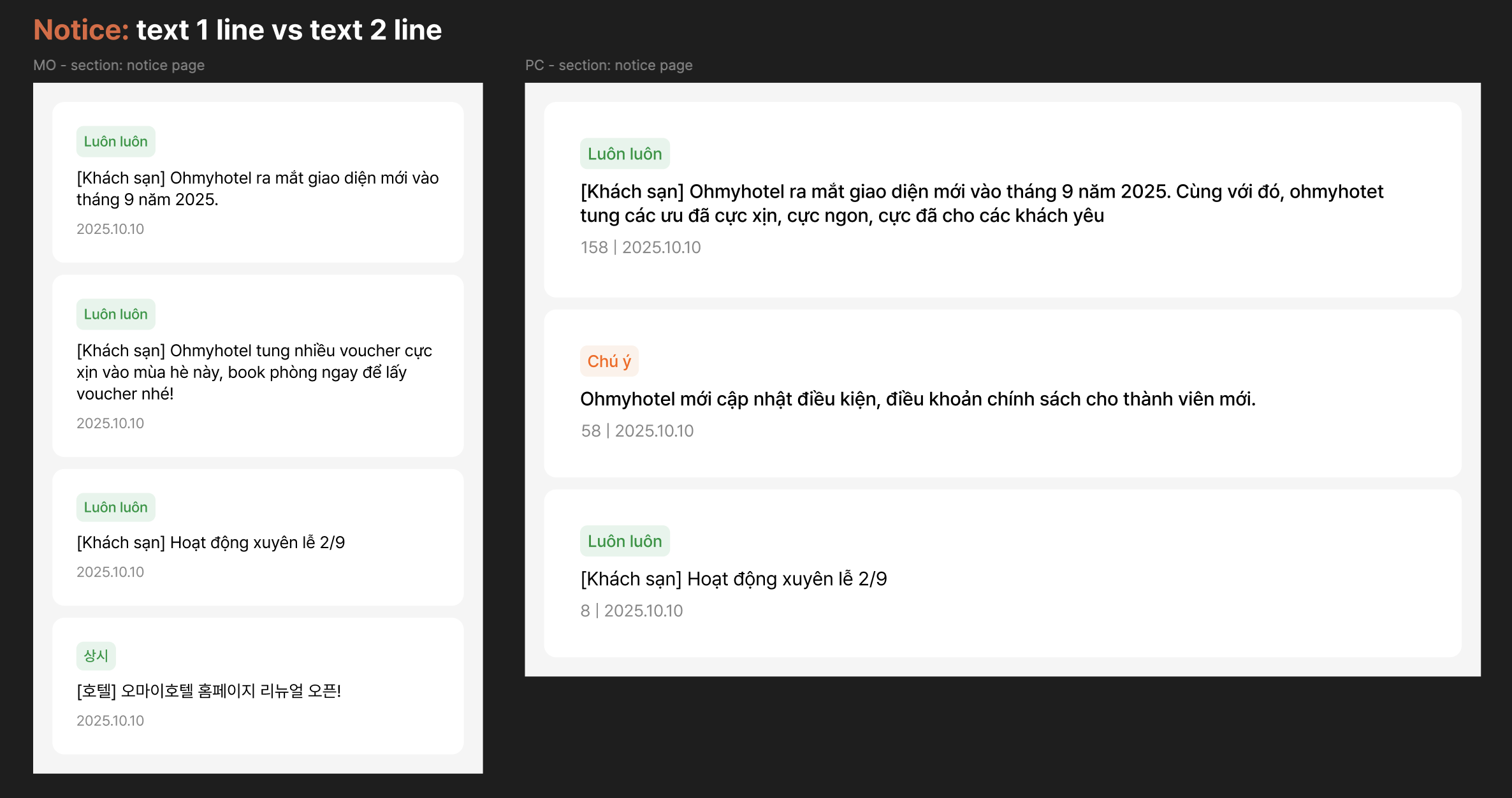Image resolution: width=1512 pixels, height=798 pixels.
Task: Click the Korean '상시' tag
Action: [96, 656]
